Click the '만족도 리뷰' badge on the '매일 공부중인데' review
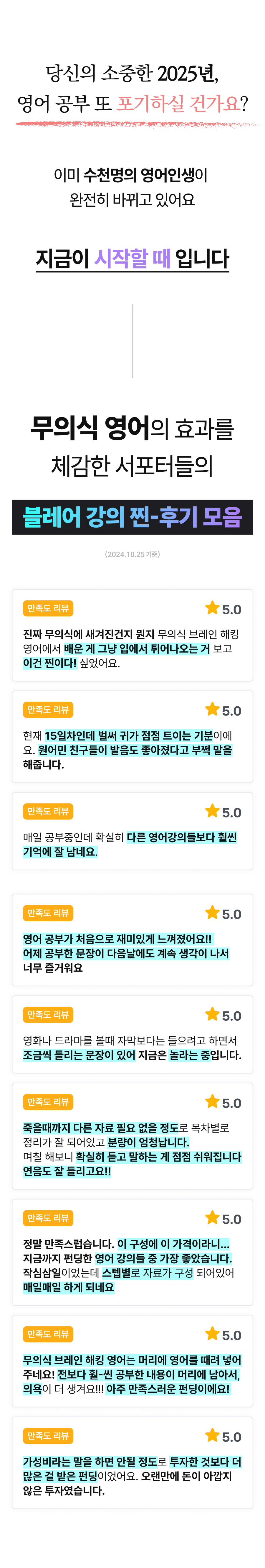This screenshot has width=265, height=1568. coord(48,811)
